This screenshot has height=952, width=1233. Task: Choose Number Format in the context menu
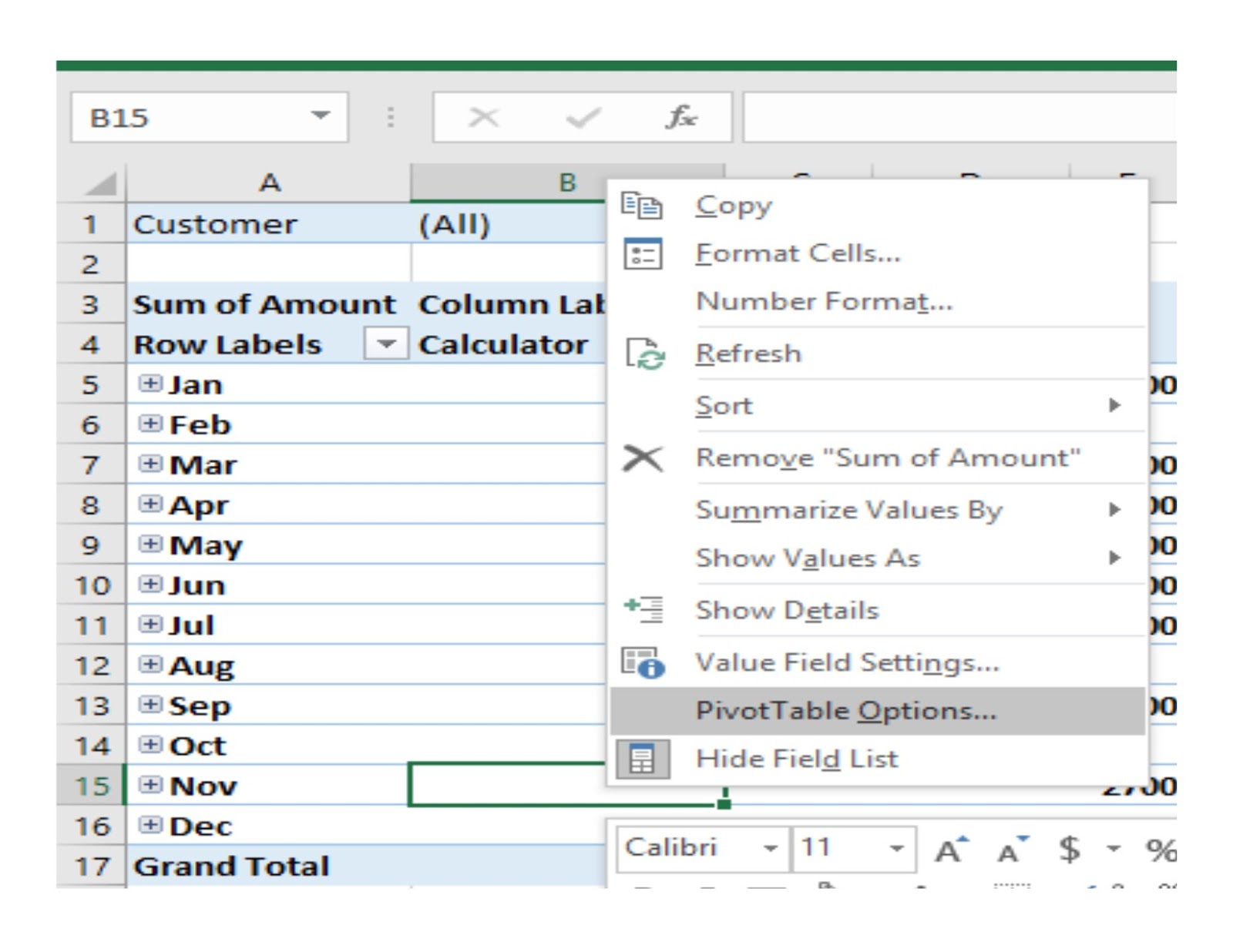tap(823, 301)
